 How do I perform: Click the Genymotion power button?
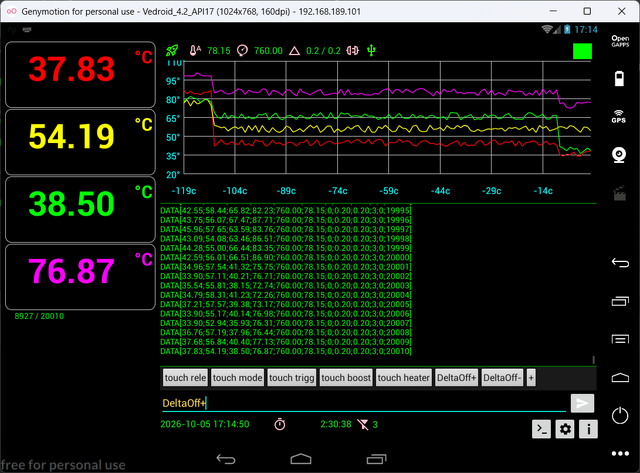pos(620,415)
